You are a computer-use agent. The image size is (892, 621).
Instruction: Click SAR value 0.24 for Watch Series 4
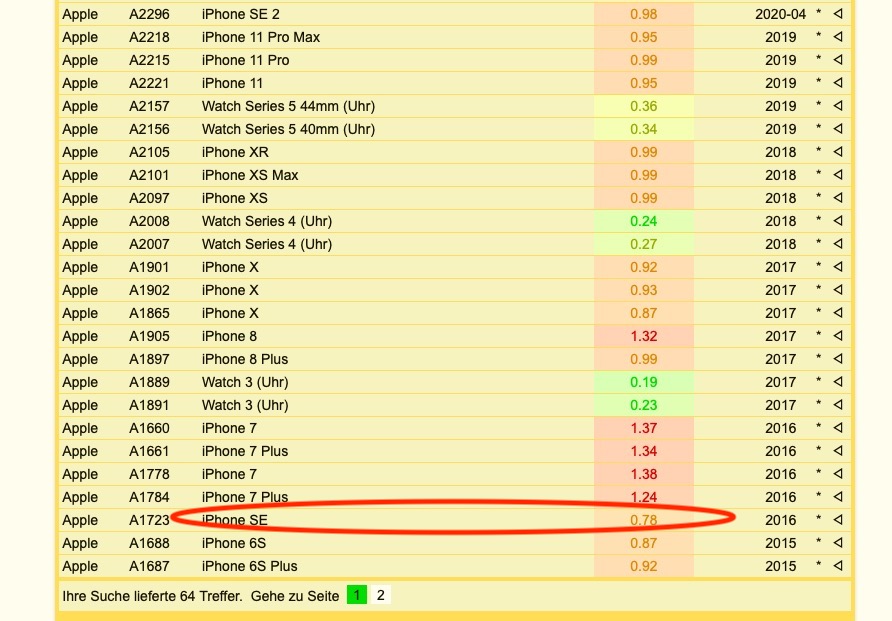643,221
